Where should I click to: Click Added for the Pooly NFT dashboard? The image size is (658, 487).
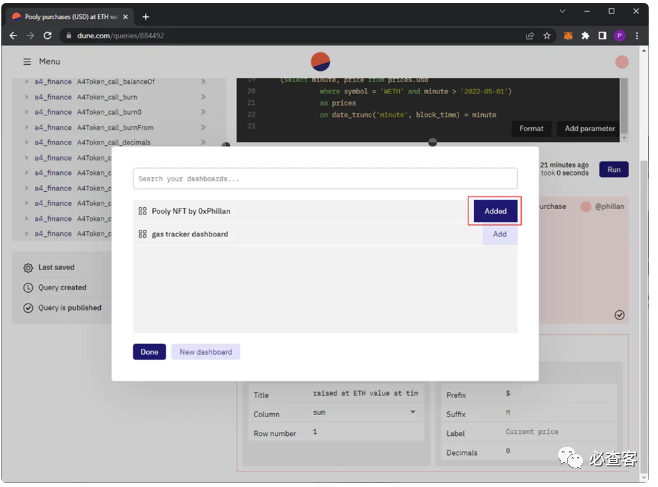click(495, 211)
